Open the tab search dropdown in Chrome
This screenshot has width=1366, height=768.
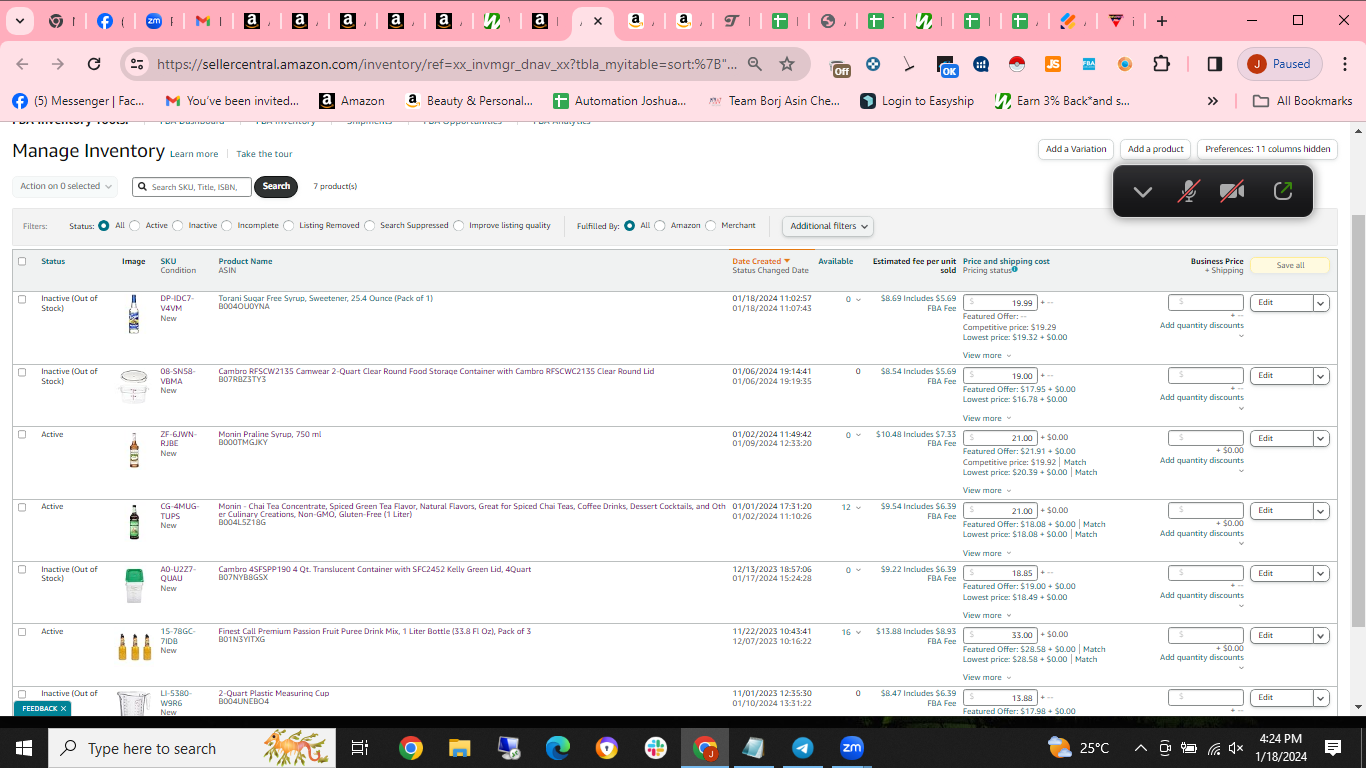(x=20, y=21)
